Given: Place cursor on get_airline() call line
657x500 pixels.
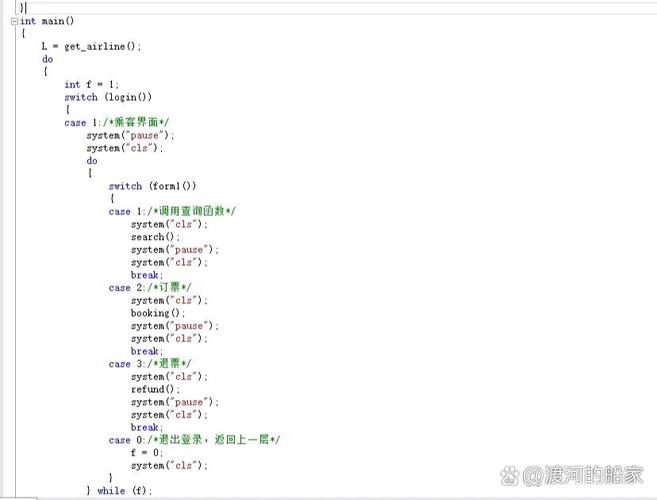Looking at the screenshot, I should coord(91,46).
